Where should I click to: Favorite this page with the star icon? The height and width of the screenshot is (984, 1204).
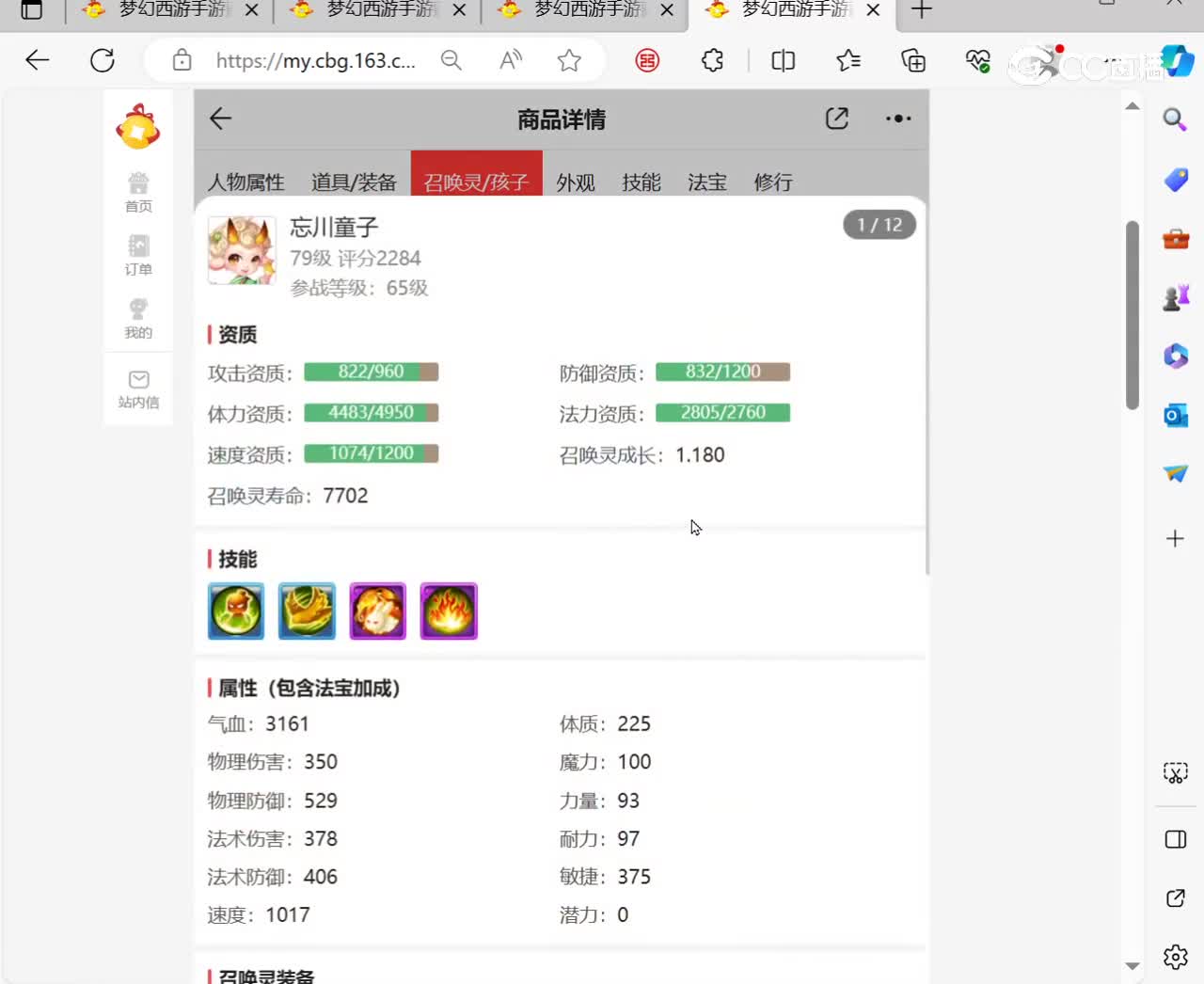[569, 61]
